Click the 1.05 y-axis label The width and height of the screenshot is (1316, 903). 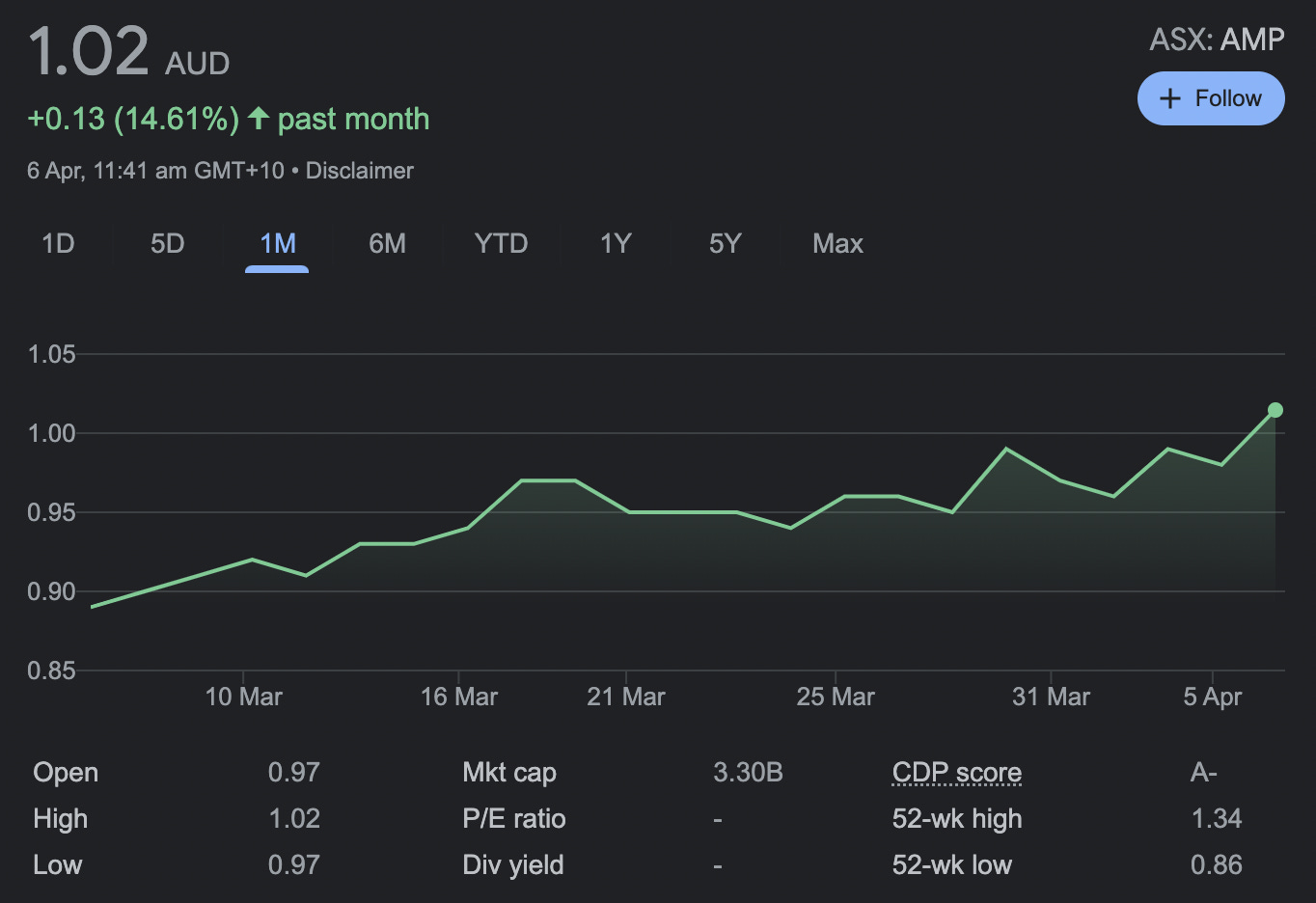coord(51,354)
